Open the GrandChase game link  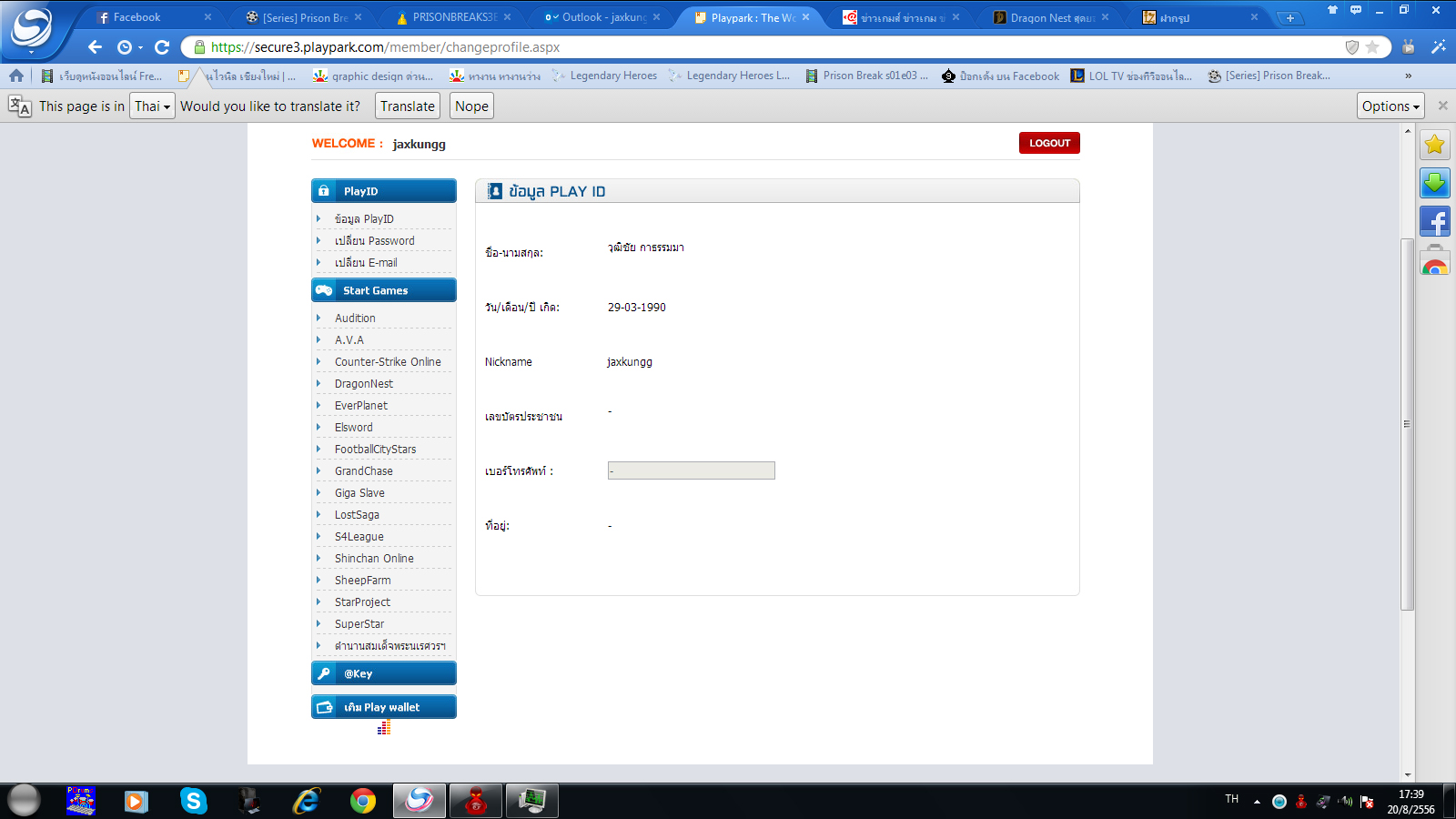tap(364, 471)
